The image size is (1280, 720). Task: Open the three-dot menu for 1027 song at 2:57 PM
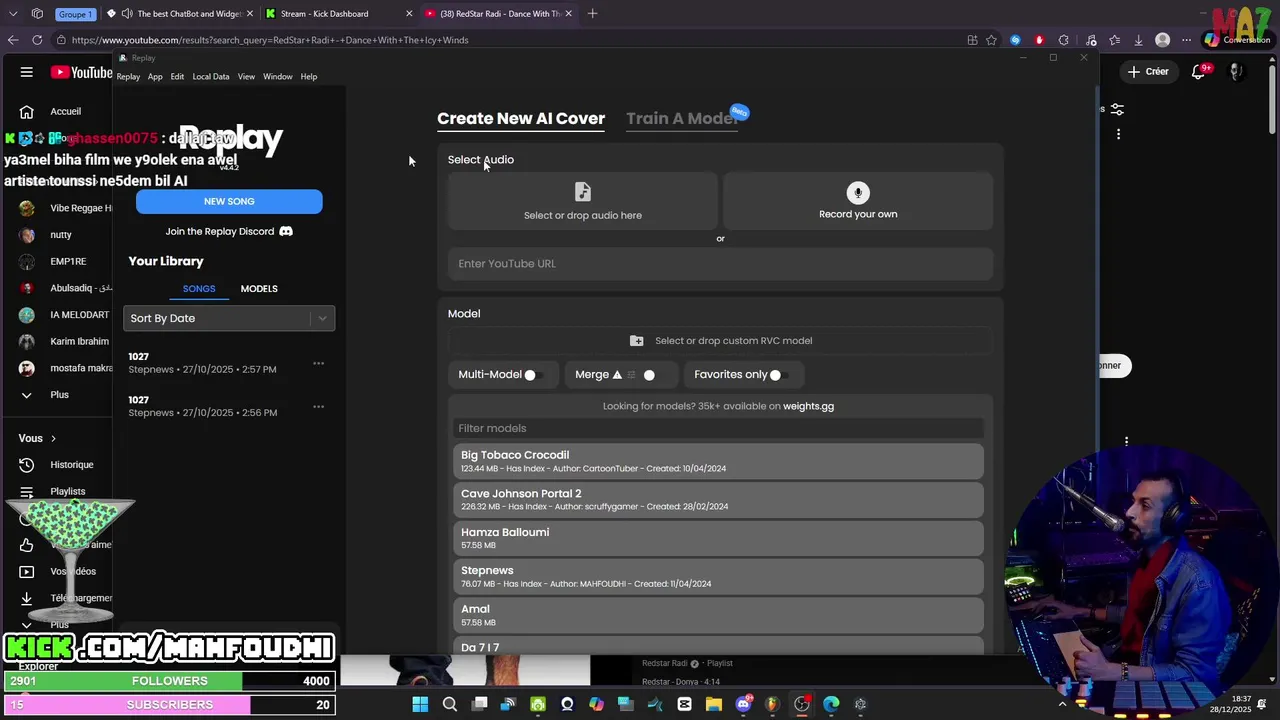318,363
